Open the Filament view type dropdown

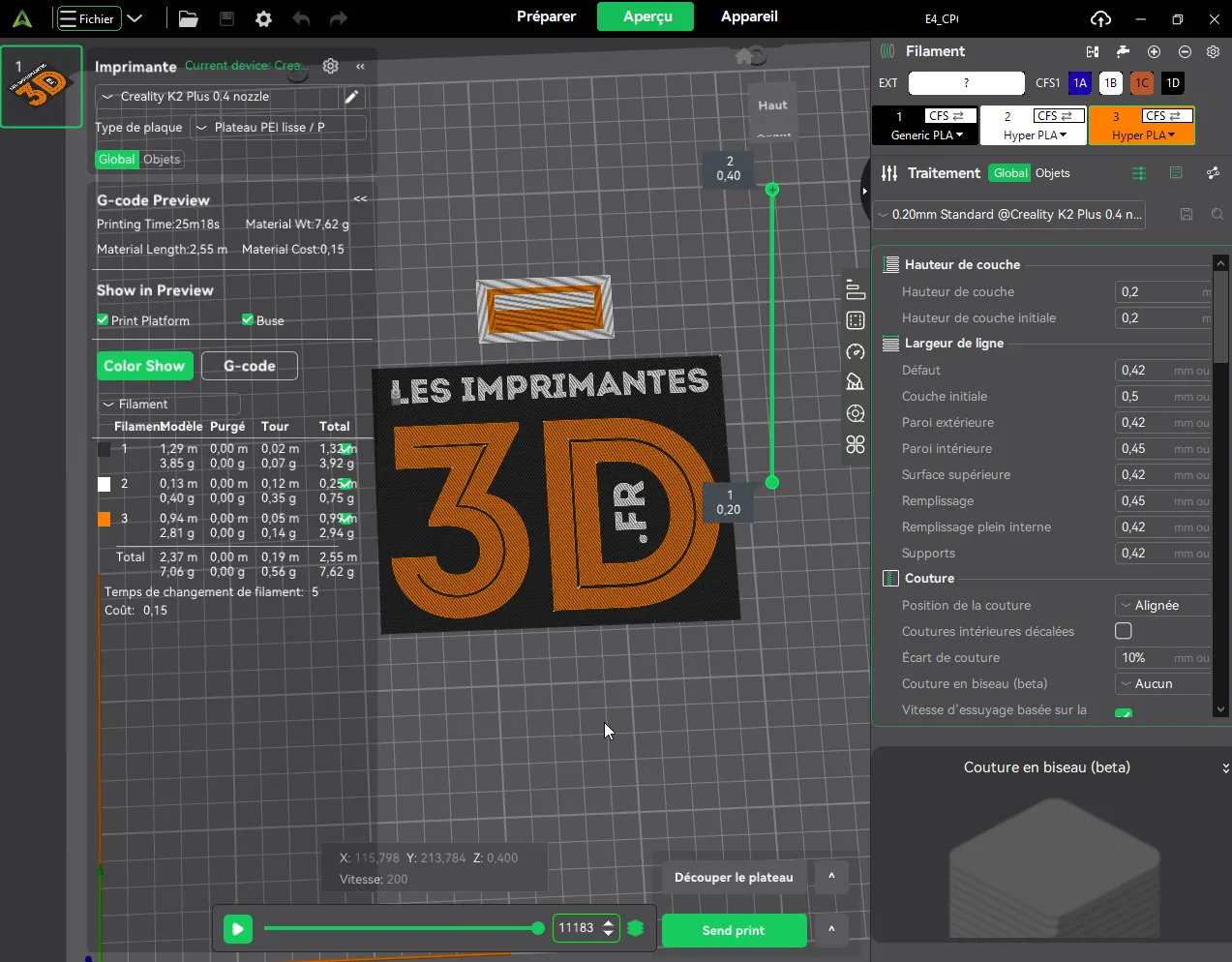pos(168,405)
